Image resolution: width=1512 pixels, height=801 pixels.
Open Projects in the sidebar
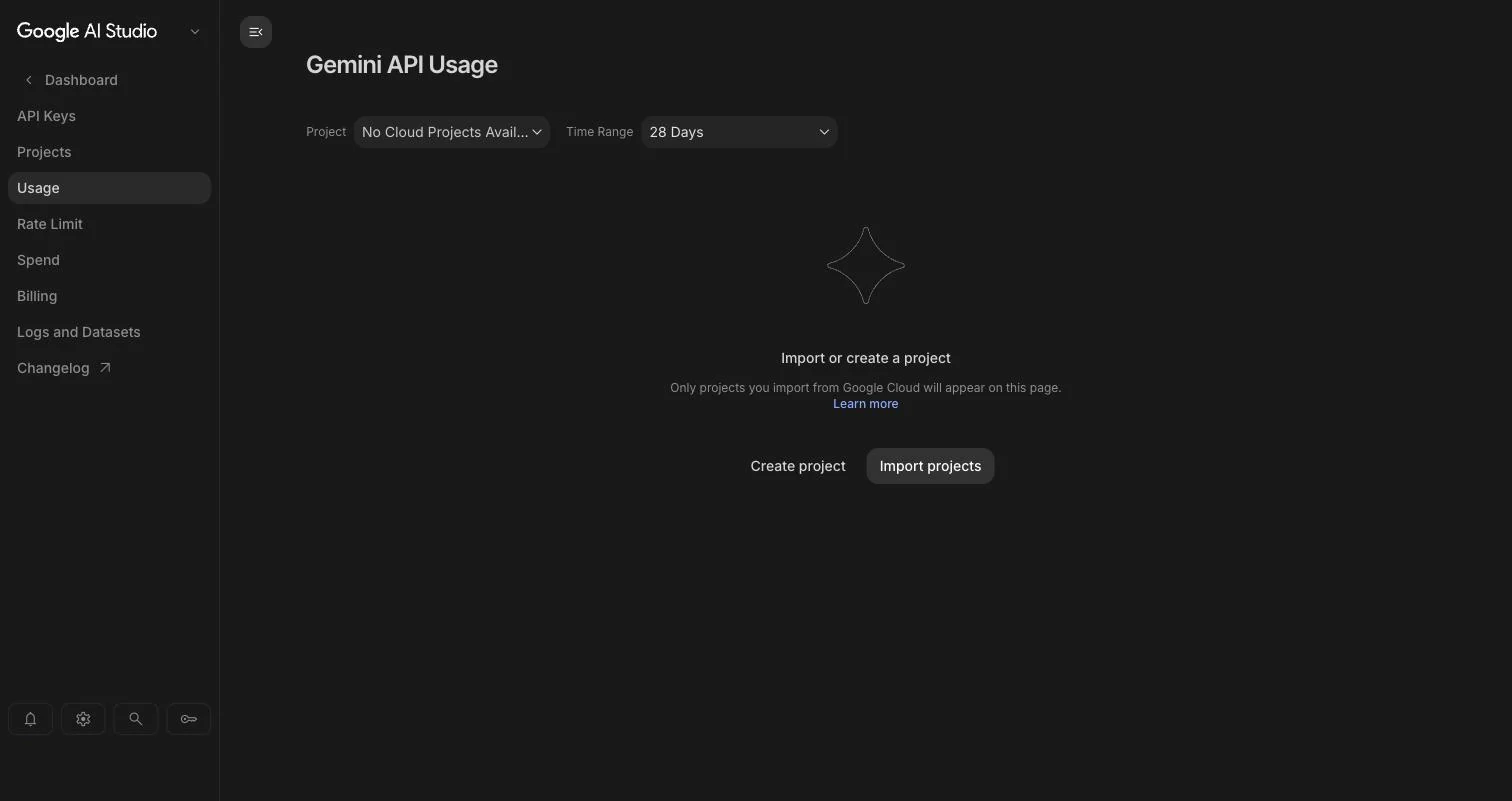[109, 152]
